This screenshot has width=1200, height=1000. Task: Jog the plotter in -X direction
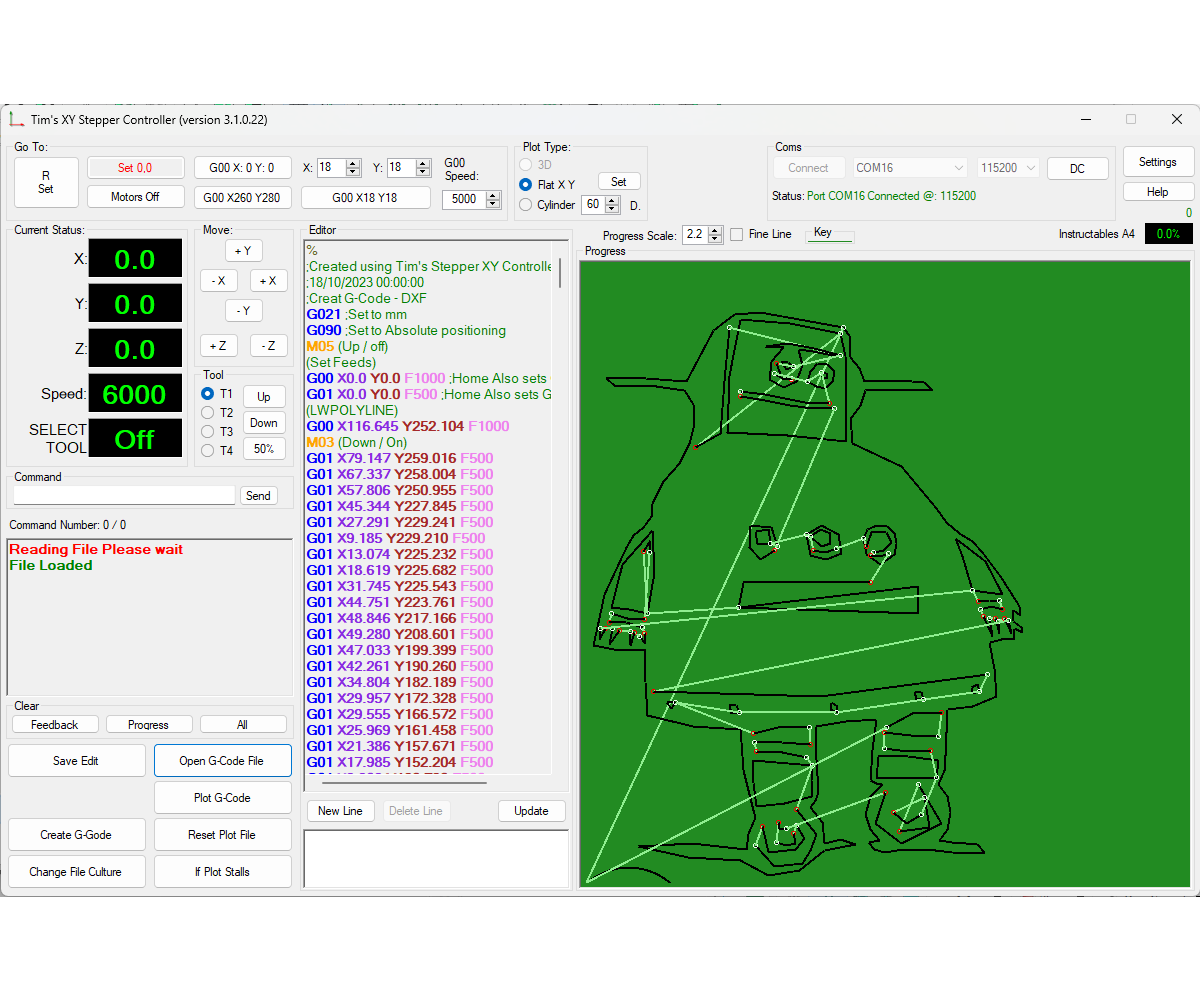click(218, 280)
